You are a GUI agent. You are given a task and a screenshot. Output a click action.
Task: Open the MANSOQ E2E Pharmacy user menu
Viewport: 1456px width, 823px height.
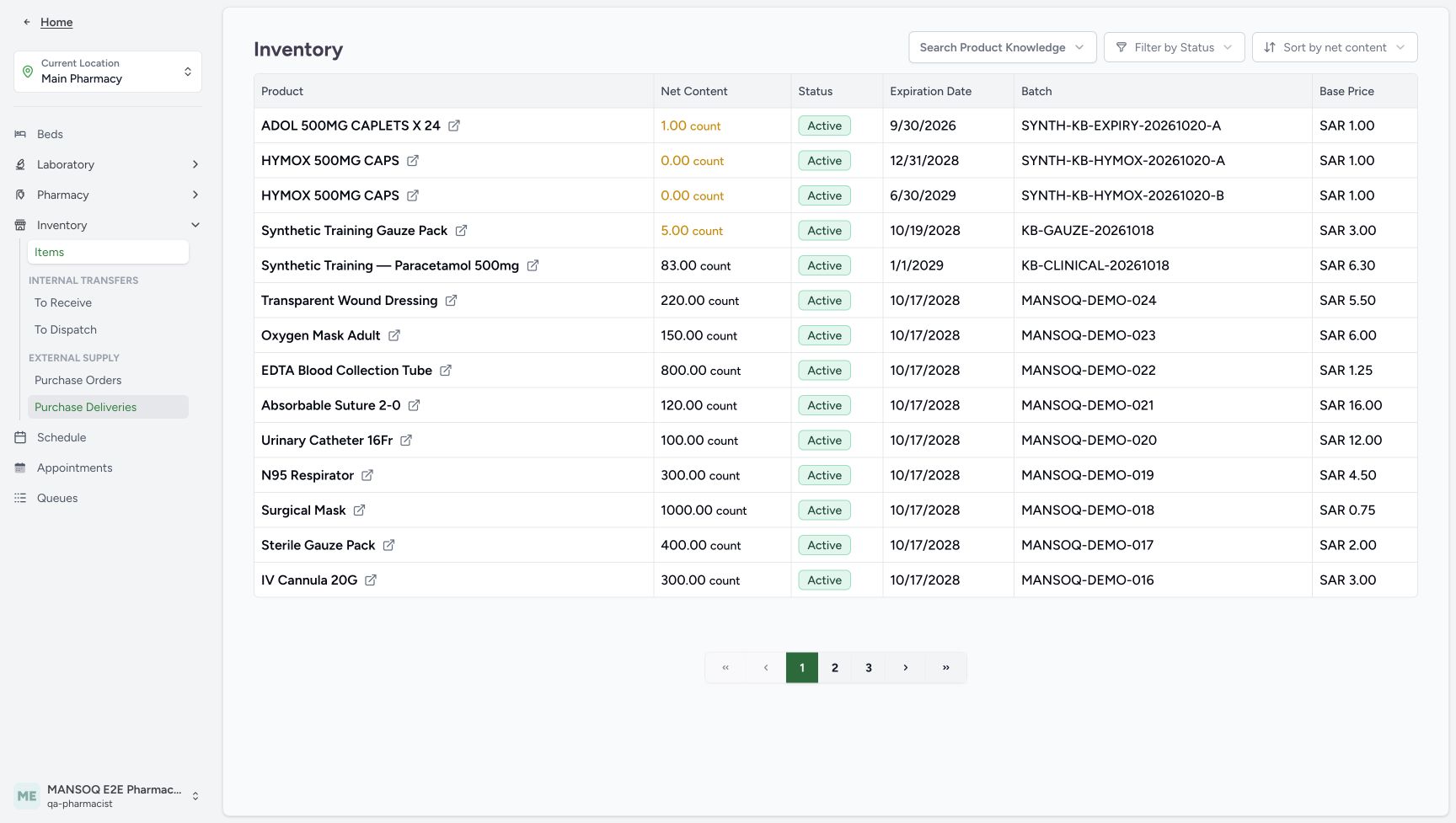pyautogui.click(x=108, y=796)
